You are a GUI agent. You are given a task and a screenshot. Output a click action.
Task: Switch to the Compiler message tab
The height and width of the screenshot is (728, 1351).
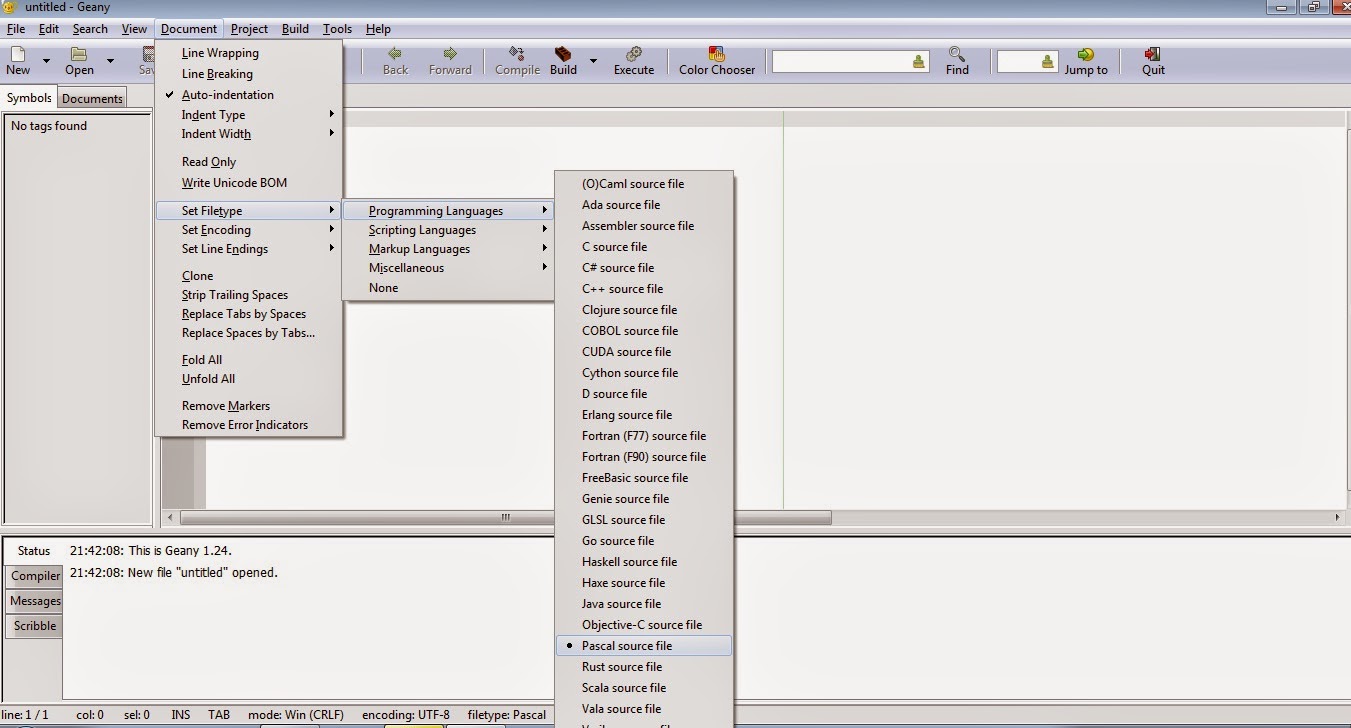click(35, 576)
